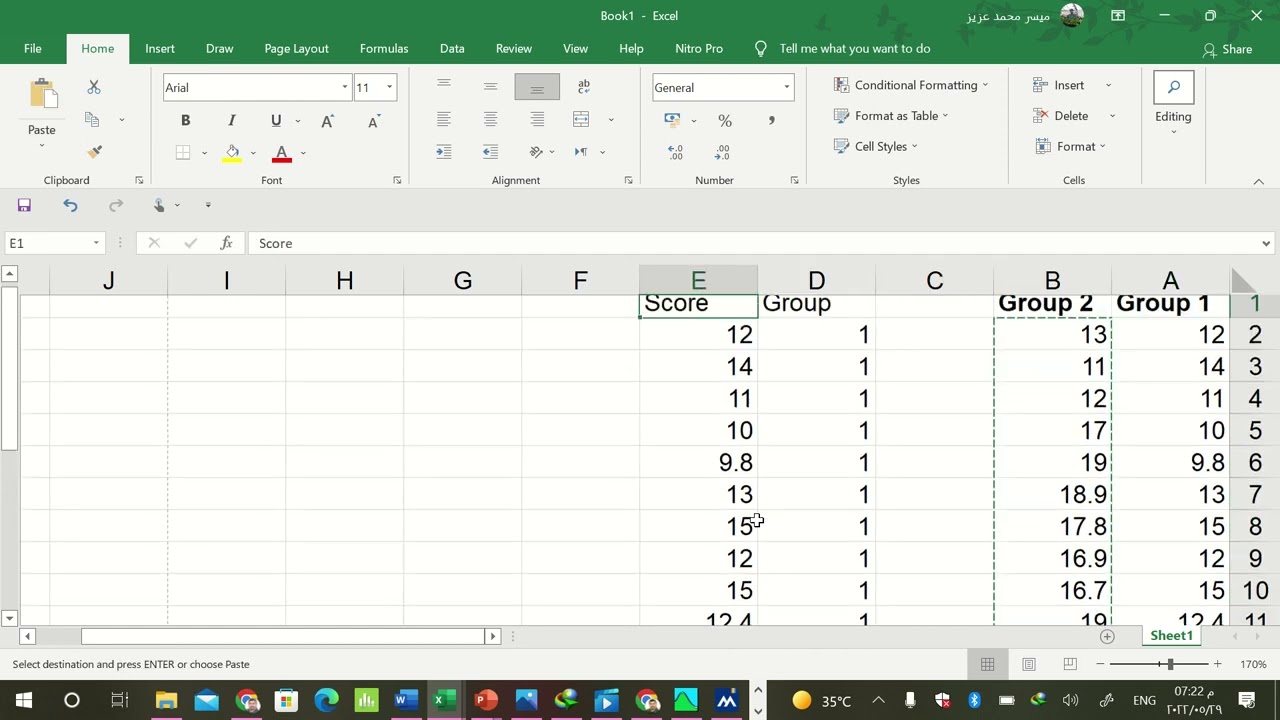Apply cell borders icon
The image size is (1280, 720).
pyautogui.click(x=183, y=153)
